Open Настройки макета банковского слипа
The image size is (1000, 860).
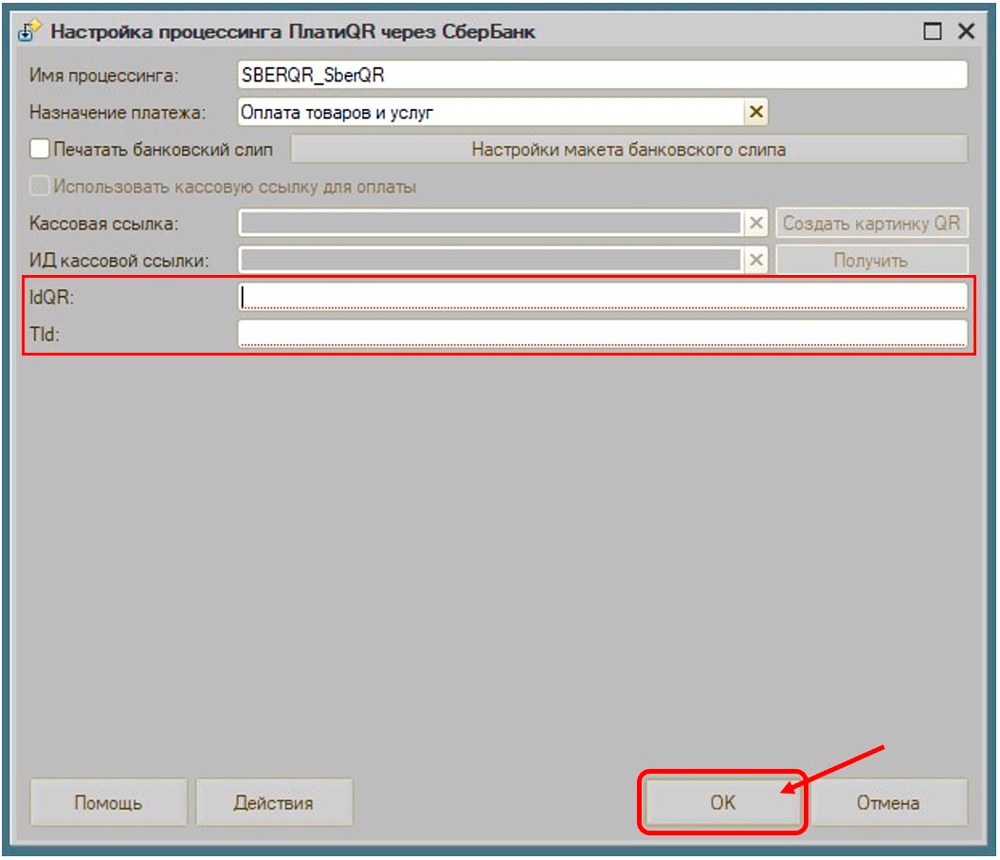click(x=629, y=149)
